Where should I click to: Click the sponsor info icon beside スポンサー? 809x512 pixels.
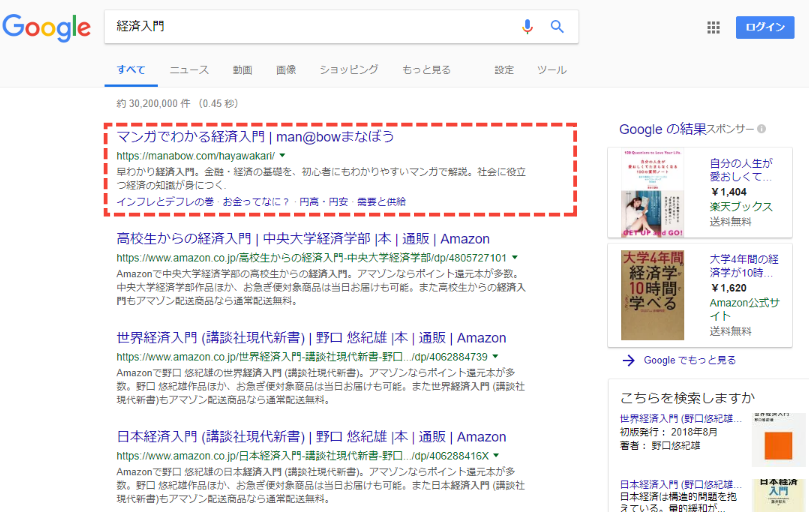coord(761,129)
